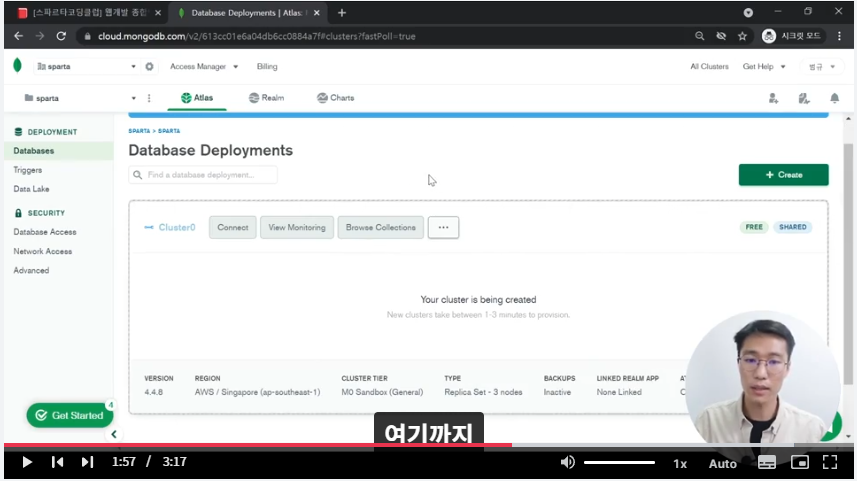Close the first Sparta coding club tab

pos(158,13)
